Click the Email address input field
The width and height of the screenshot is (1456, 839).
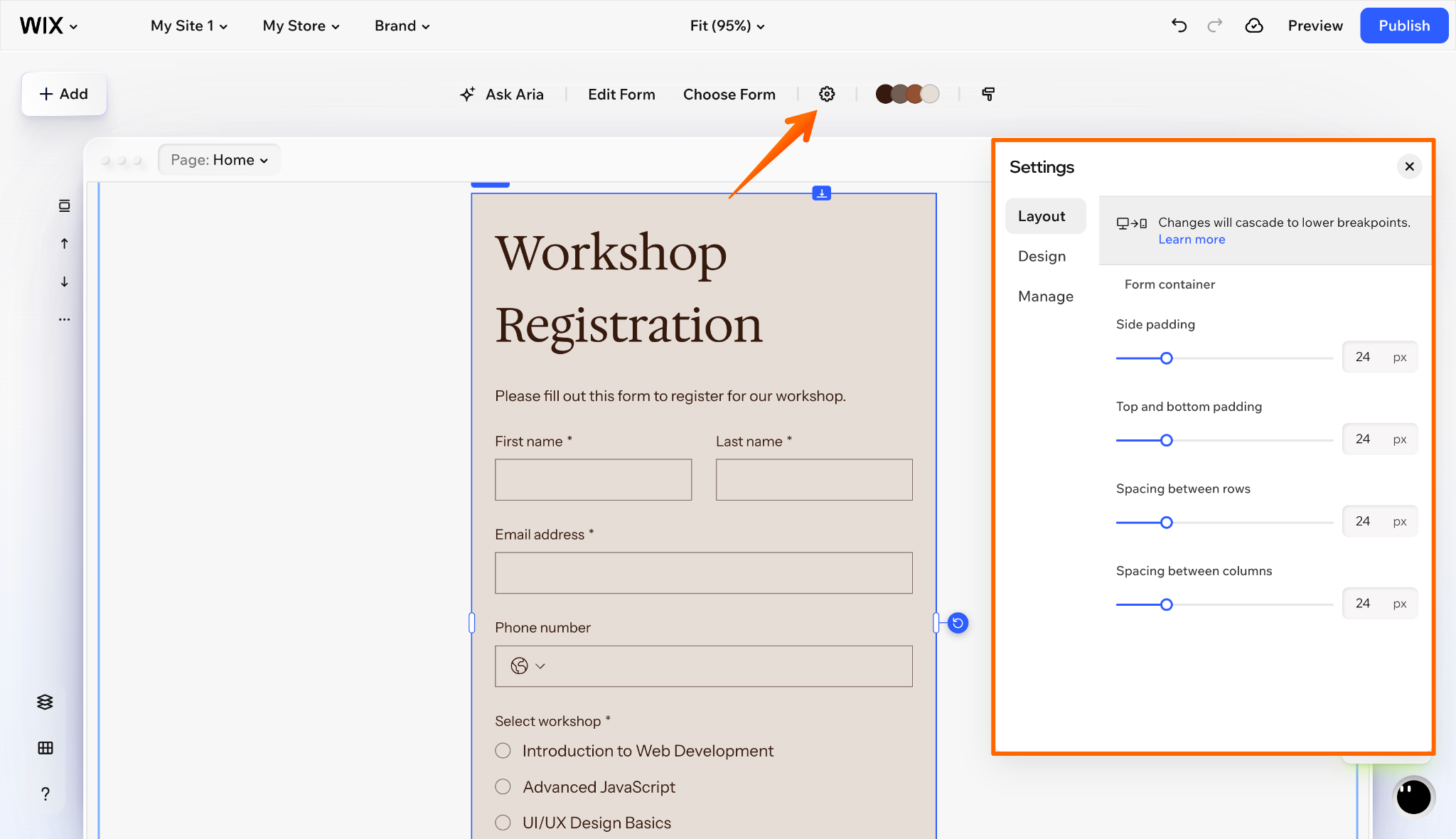click(704, 573)
